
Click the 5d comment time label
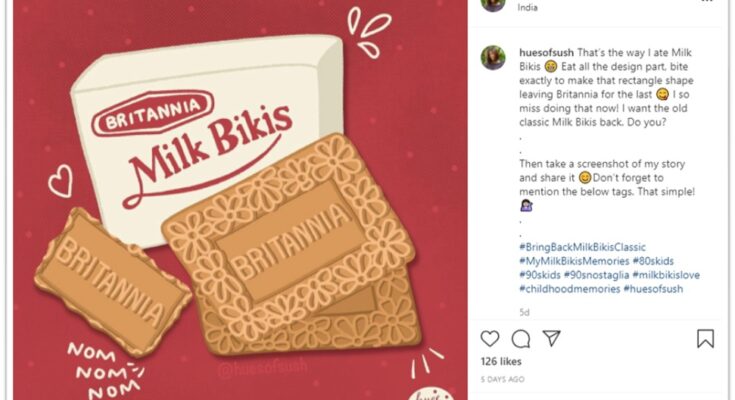point(524,312)
